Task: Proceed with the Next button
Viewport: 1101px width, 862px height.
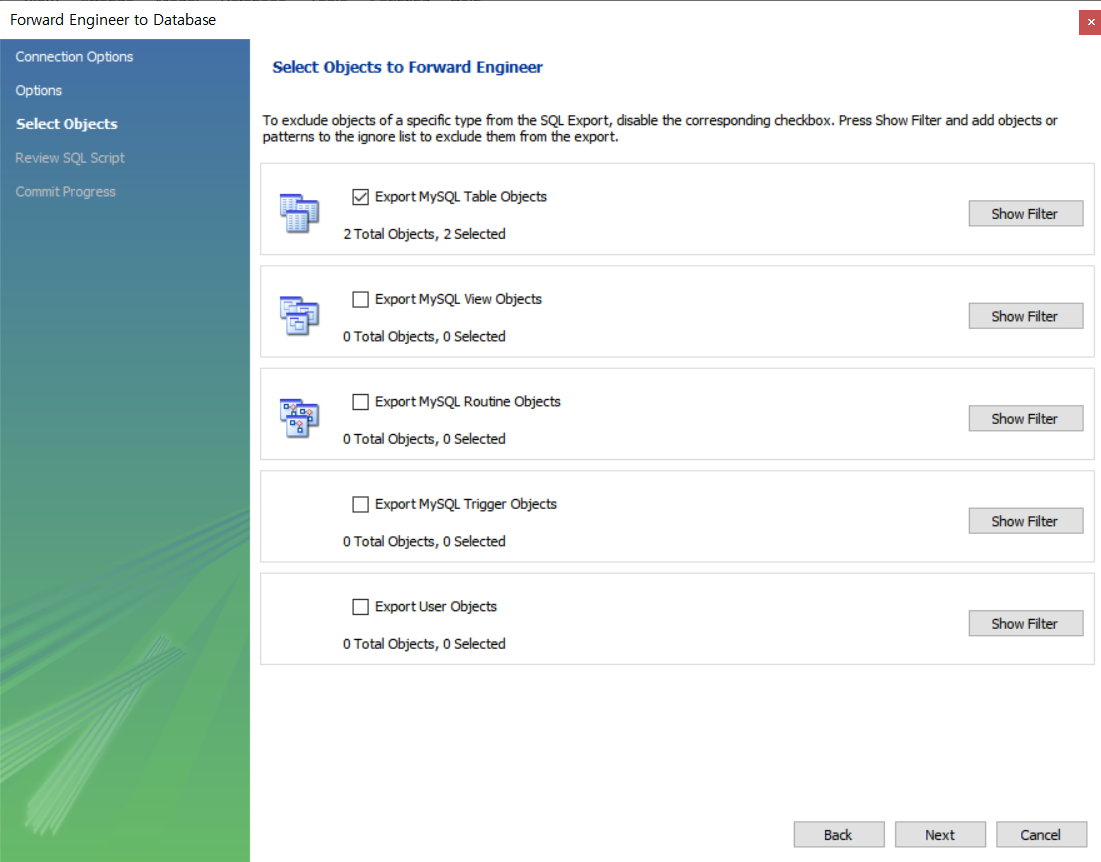Action: coord(940,835)
